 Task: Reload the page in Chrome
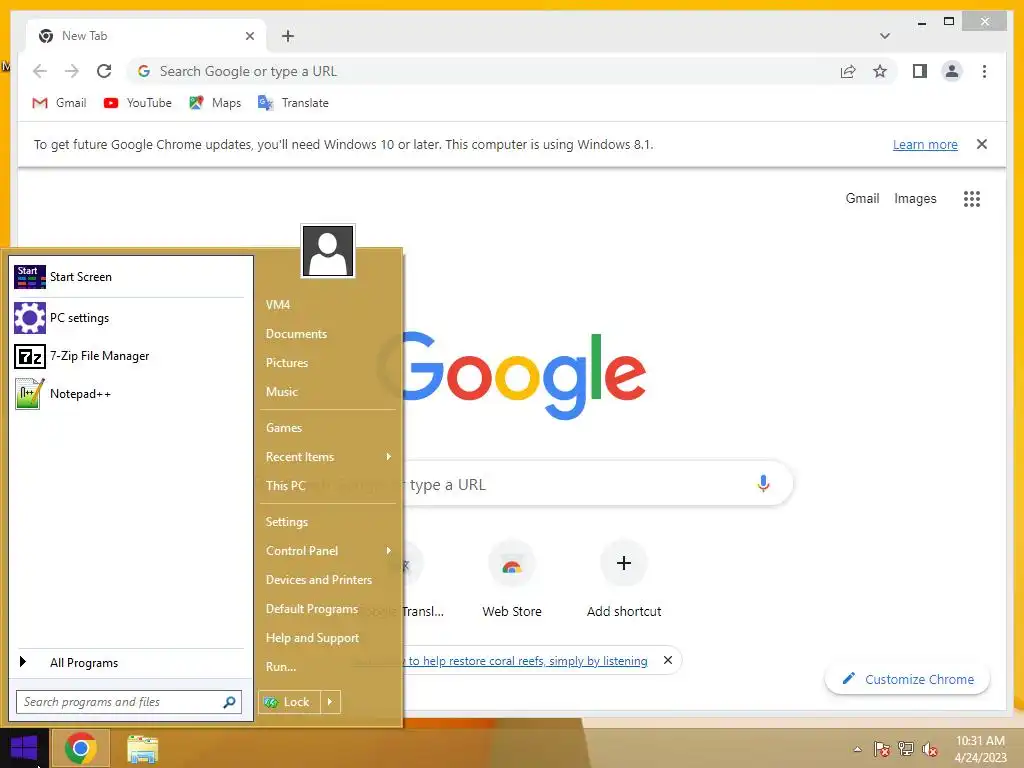(x=104, y=71)
